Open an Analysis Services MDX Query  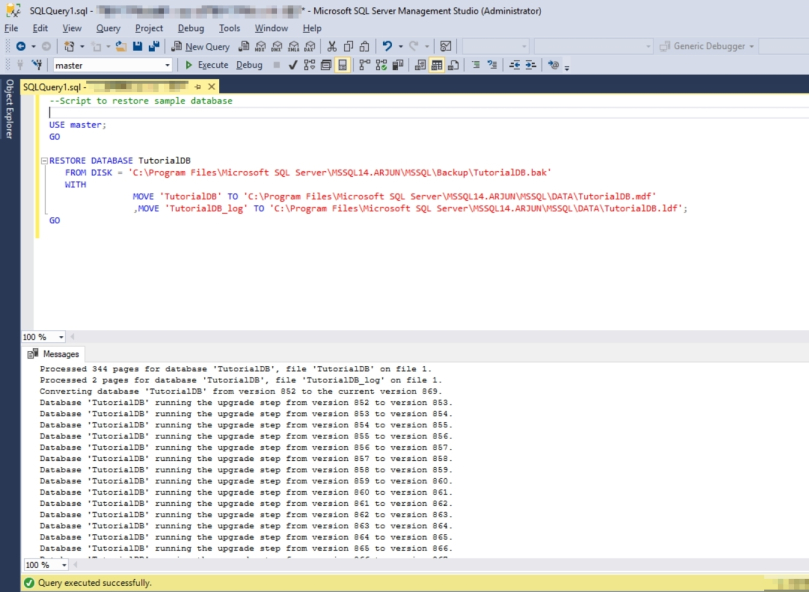(x=260, y=46)
